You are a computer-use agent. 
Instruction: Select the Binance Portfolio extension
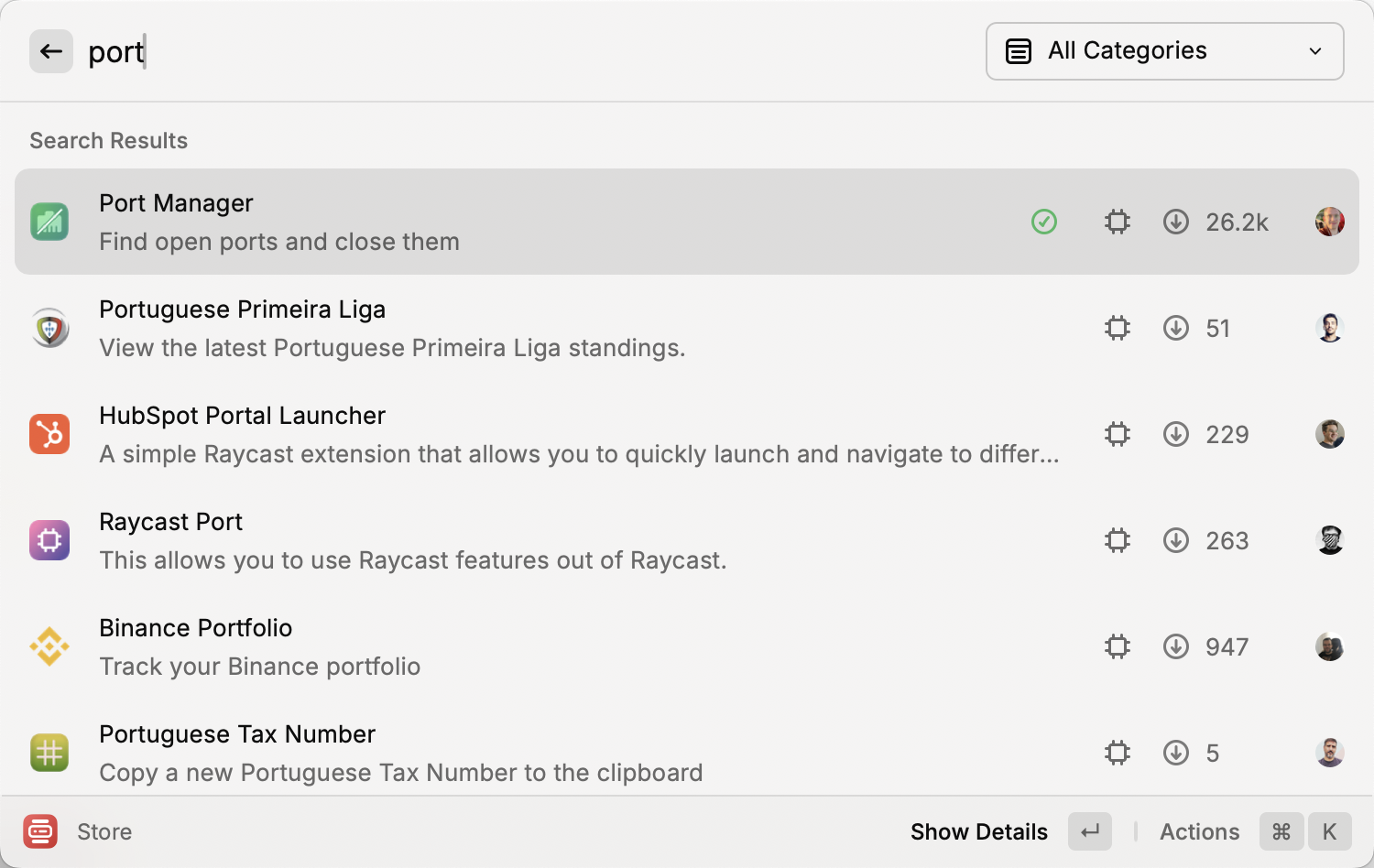click(x=550, y=646)
